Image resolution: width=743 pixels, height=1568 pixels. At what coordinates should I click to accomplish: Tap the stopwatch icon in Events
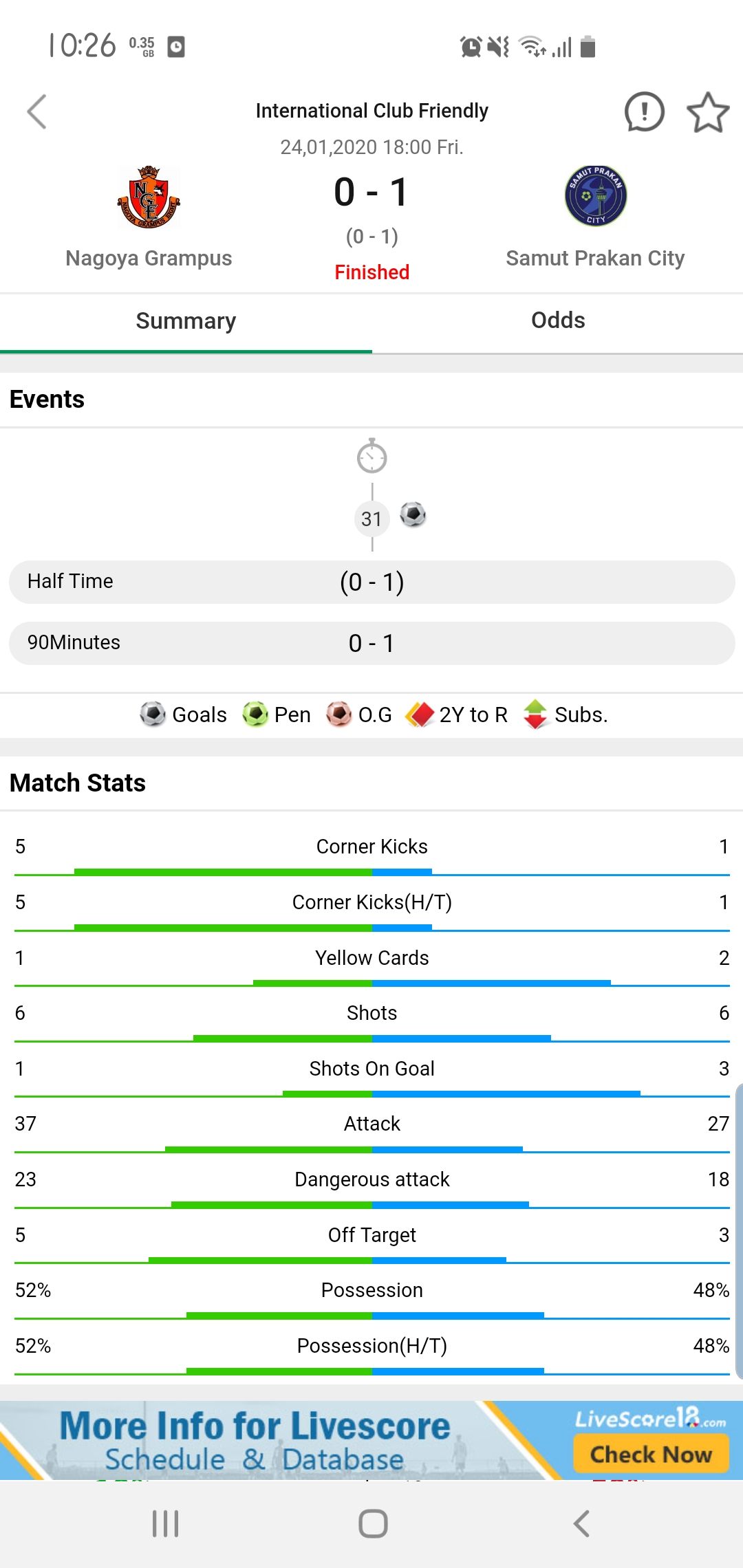tap(372, 455)
